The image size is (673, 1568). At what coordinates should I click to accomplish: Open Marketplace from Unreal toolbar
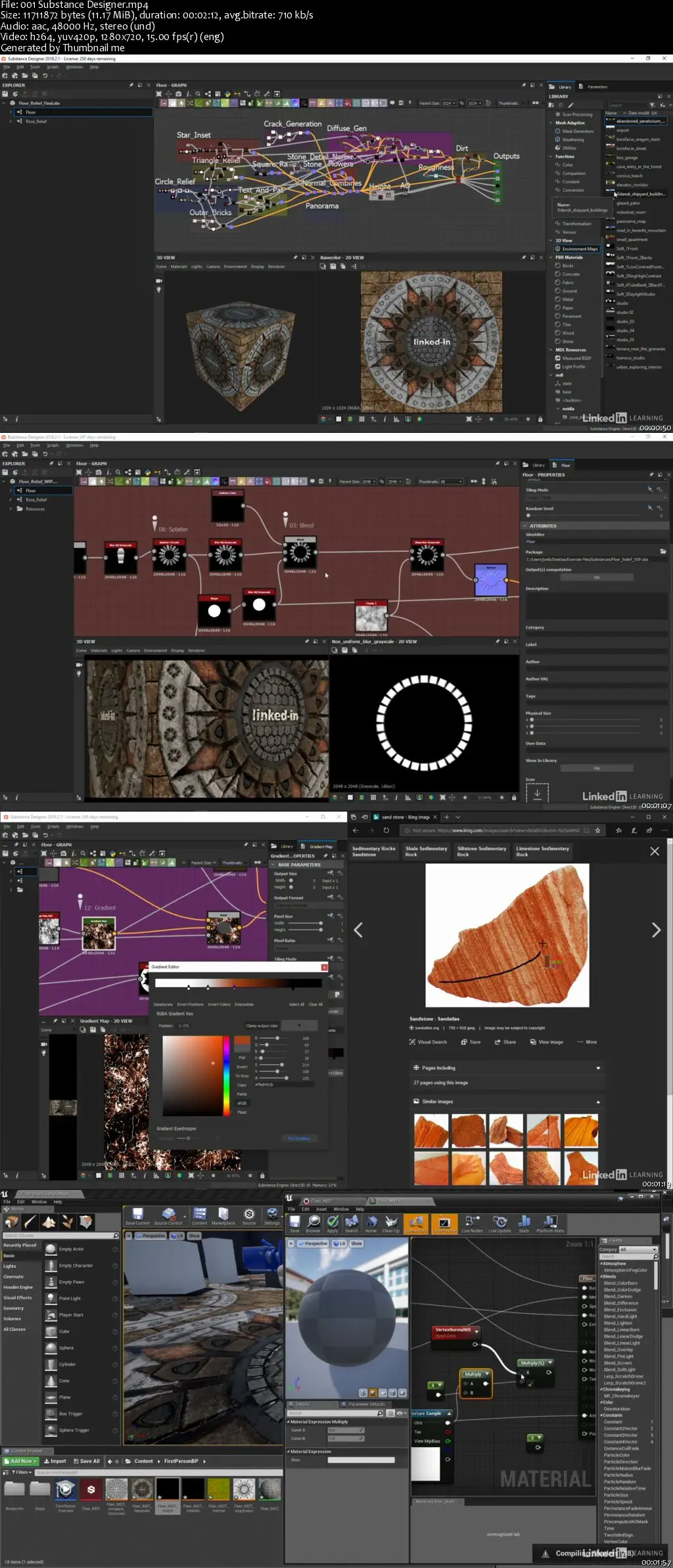[223, 1216]
